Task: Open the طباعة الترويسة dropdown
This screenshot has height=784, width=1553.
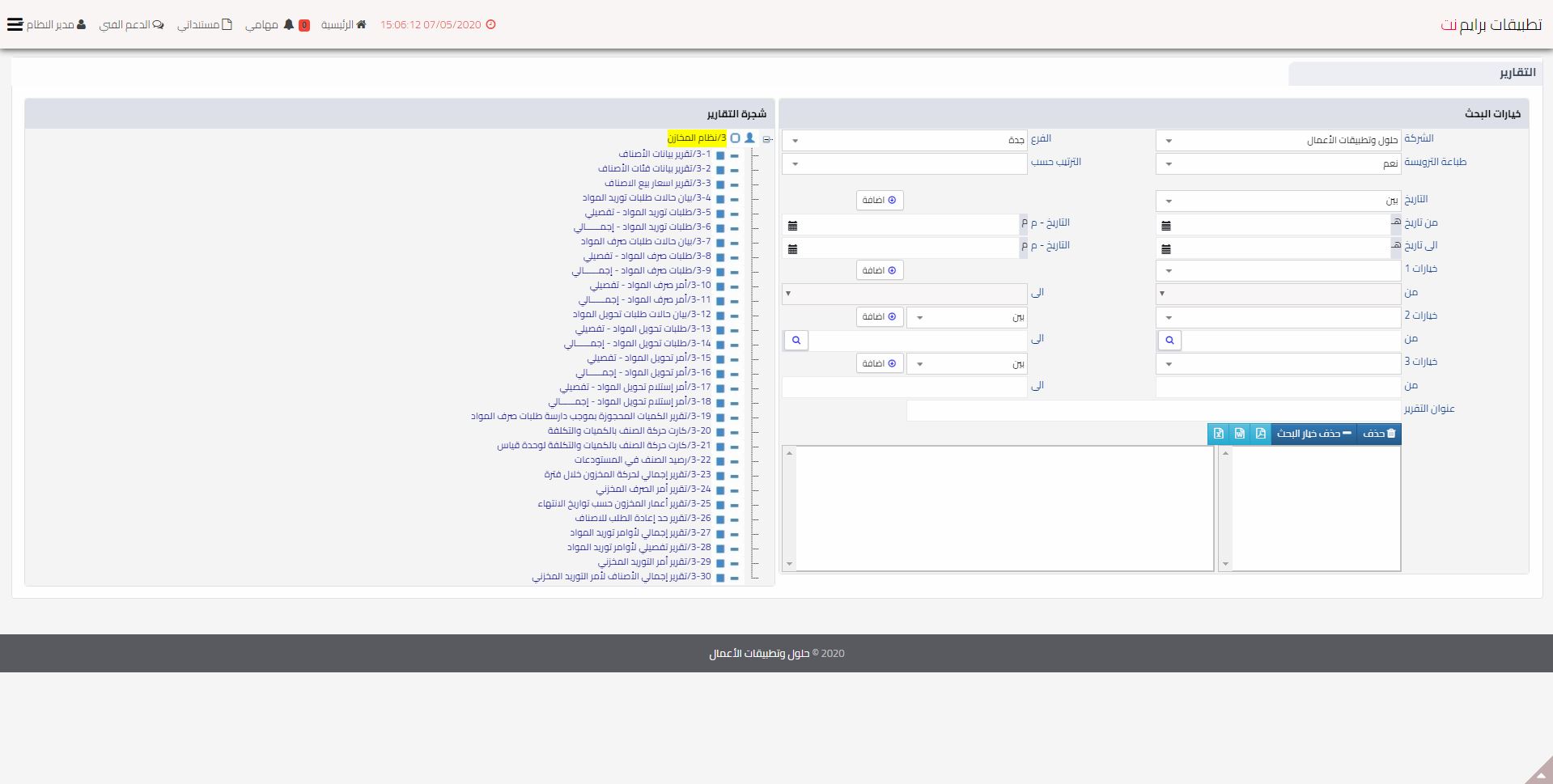Action: point(1277,164)
